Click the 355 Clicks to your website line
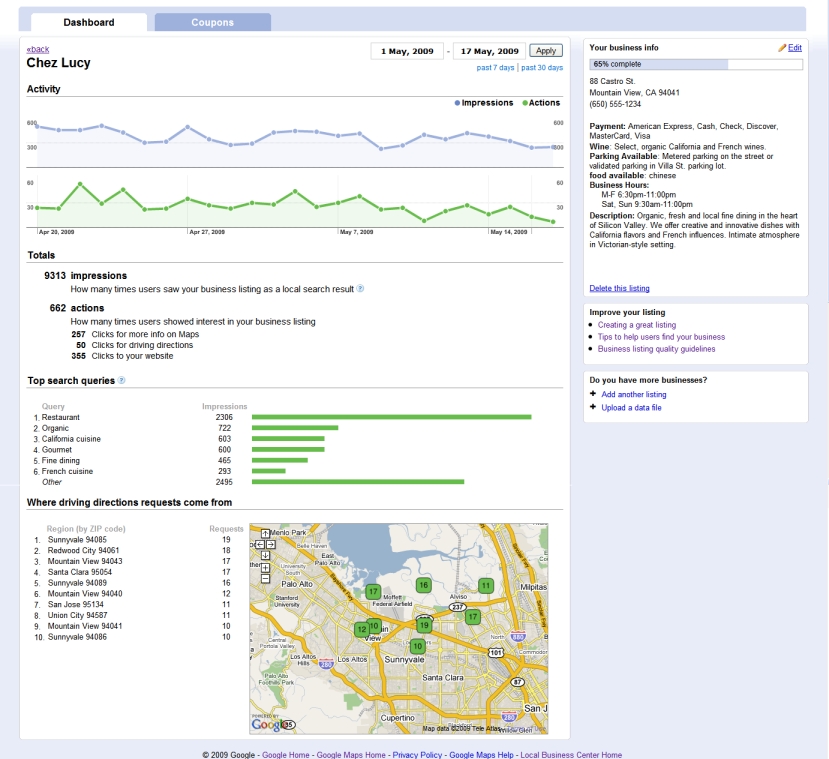The image size is (829, 759). [122, 356]
